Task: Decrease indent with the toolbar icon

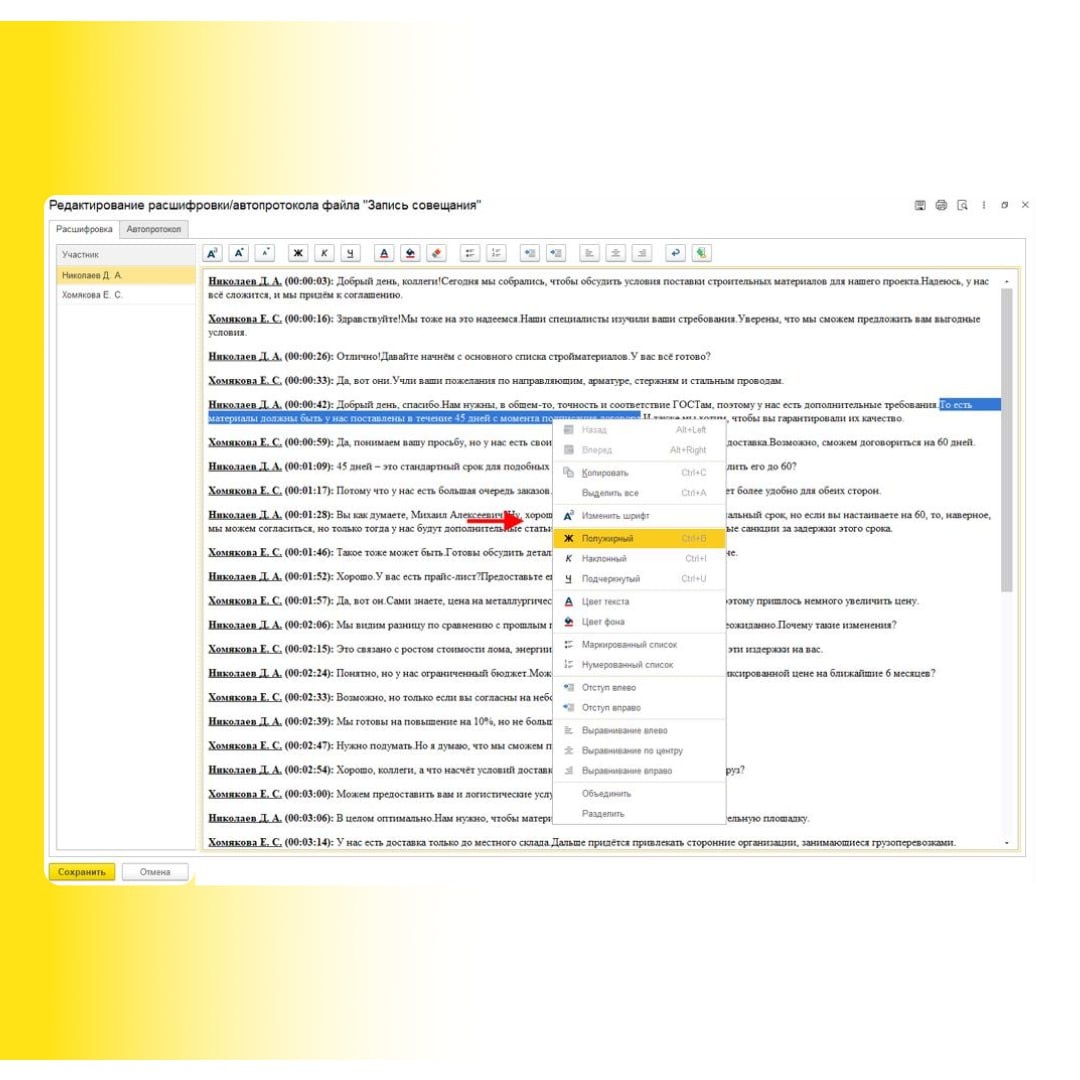Action: (x=529, y=253)
